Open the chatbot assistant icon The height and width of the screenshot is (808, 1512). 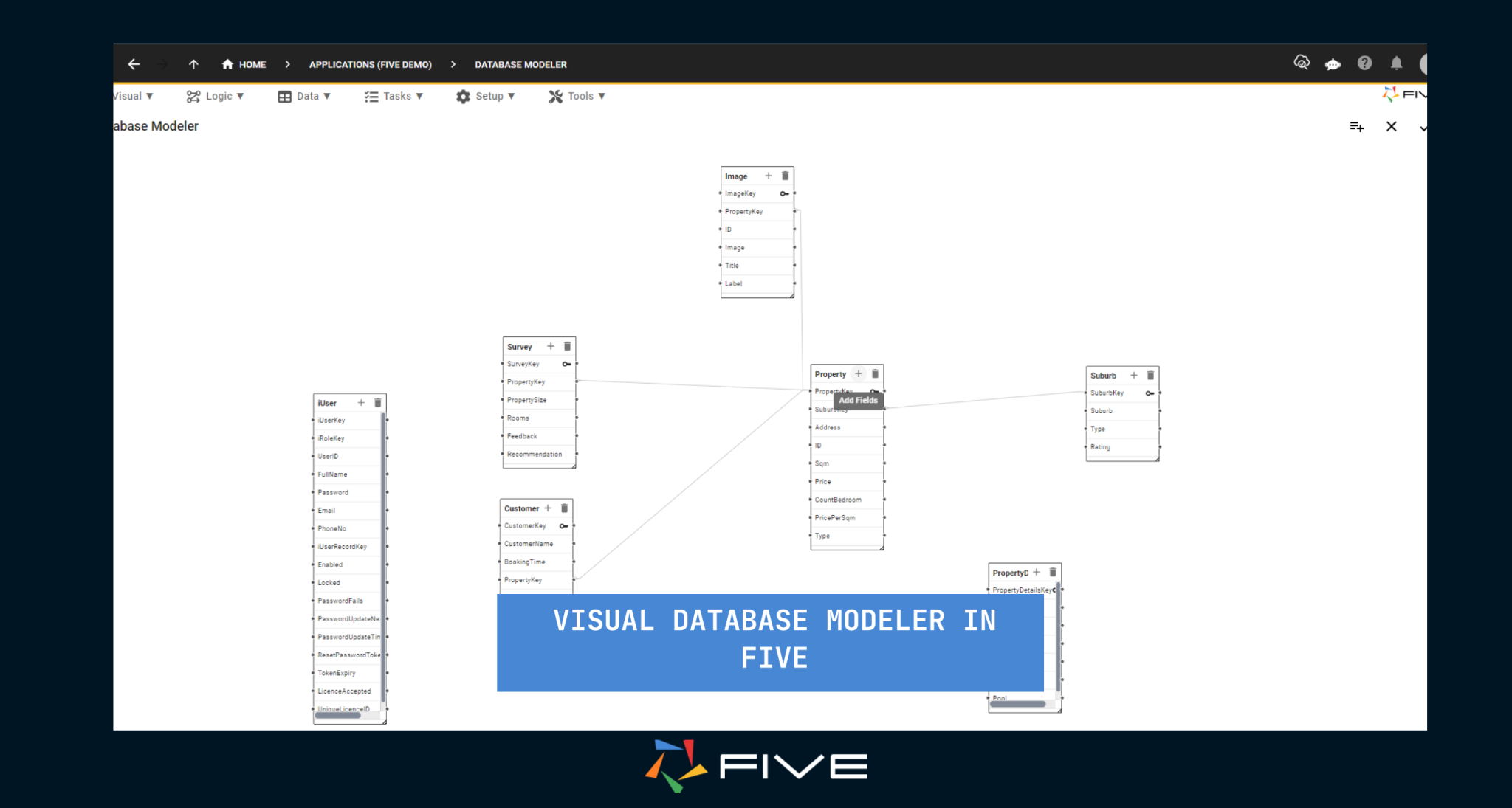(1333, 63)
